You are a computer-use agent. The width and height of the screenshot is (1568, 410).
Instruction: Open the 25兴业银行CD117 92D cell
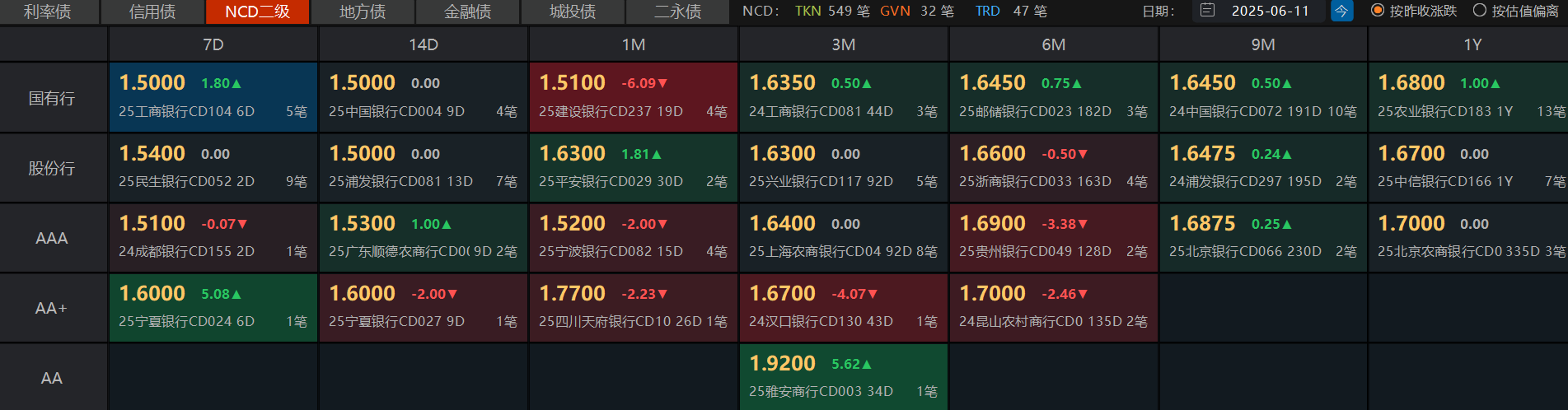pyautogui.click(x=844, y=168)
